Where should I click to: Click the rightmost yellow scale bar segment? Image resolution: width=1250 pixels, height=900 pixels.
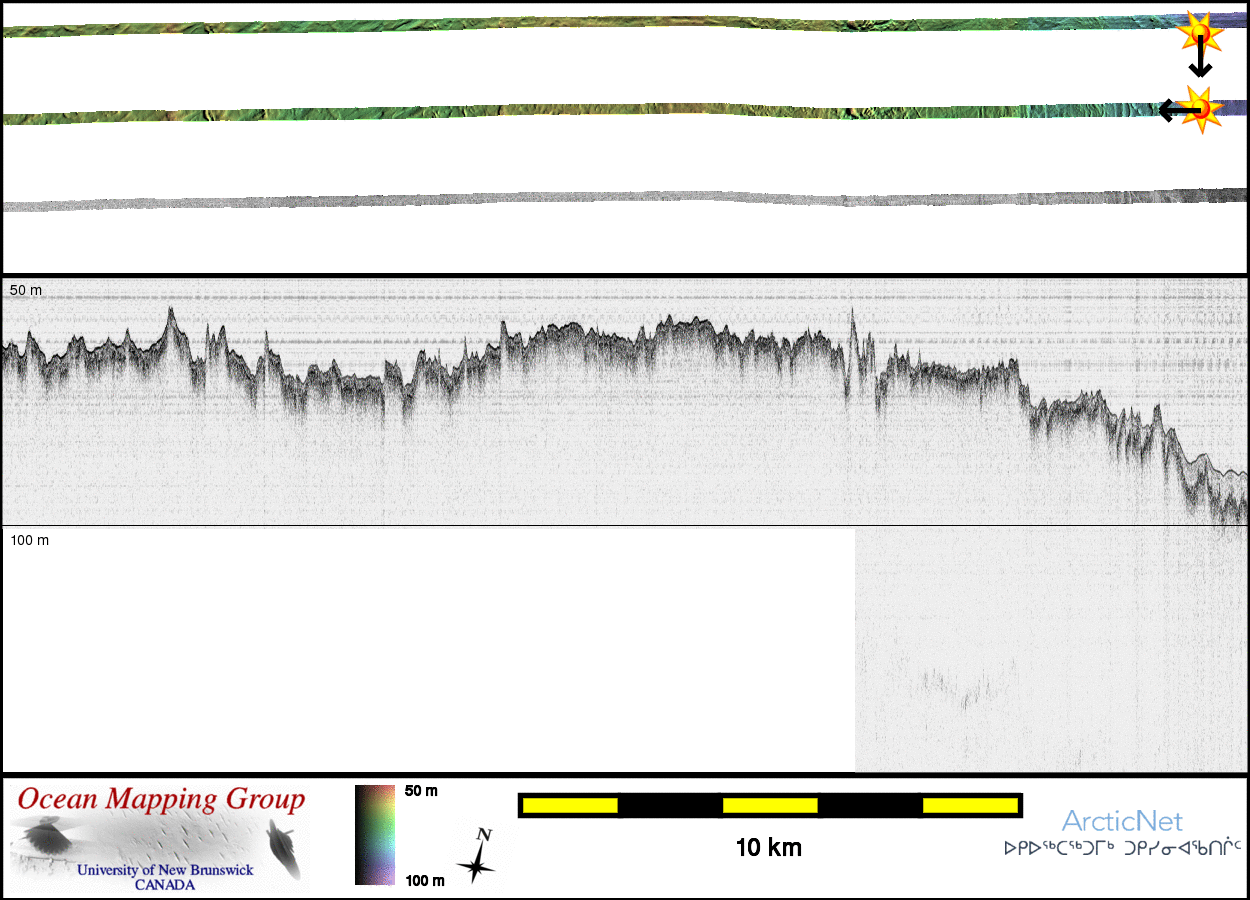[x=969, y=805]
